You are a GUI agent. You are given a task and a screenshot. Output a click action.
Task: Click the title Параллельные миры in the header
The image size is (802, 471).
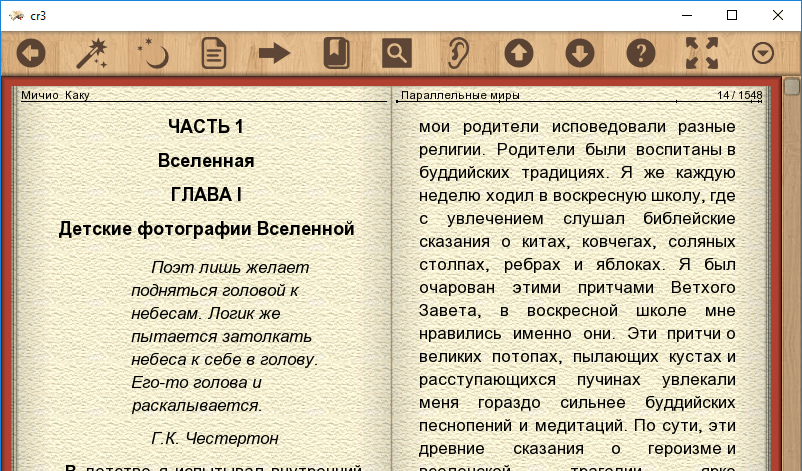pyautogui.click(x=460, y=95)
